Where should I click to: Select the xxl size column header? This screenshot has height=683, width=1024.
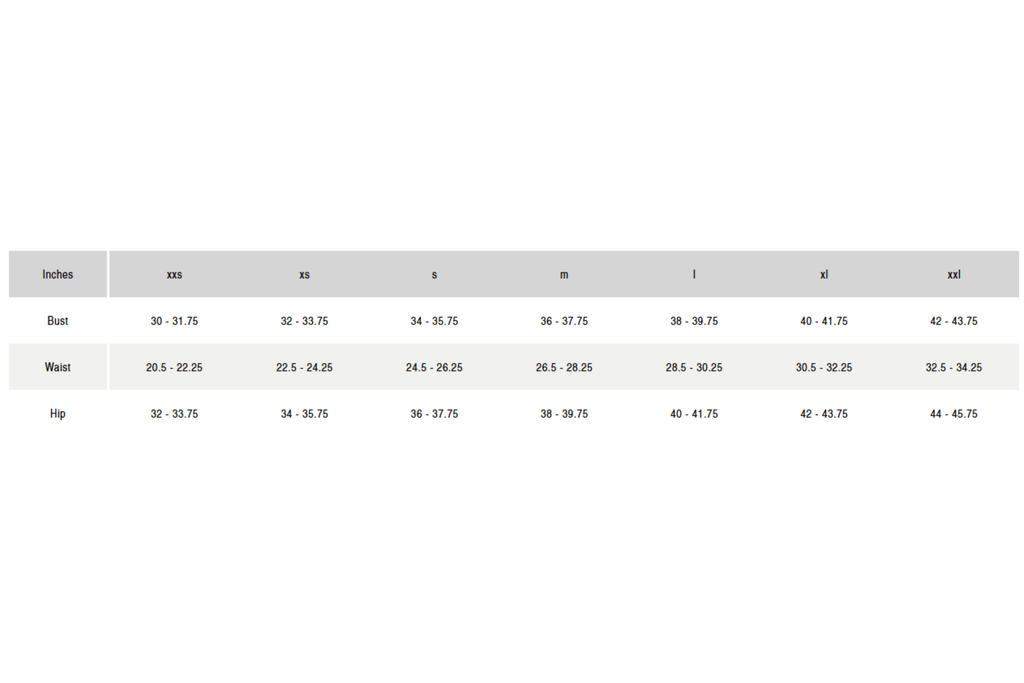tap(954, 275)
